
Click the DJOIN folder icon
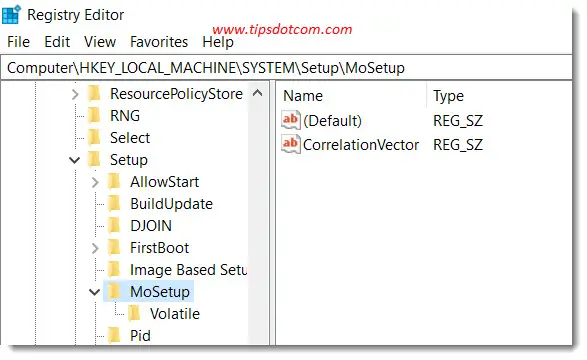114,226
